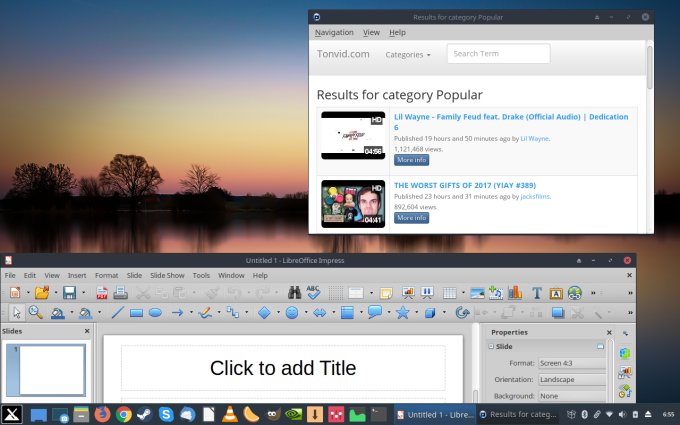The width and height of the screenshot is (680, 425).
Task: Select the Rectangle drawing tool
Action: coord(136,313)
